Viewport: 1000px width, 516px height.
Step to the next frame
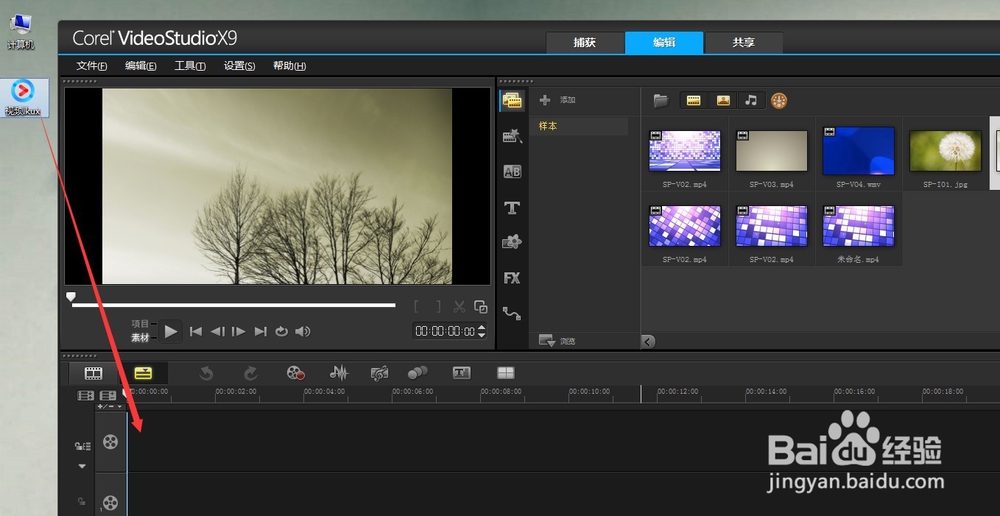(x=239, y=332)
